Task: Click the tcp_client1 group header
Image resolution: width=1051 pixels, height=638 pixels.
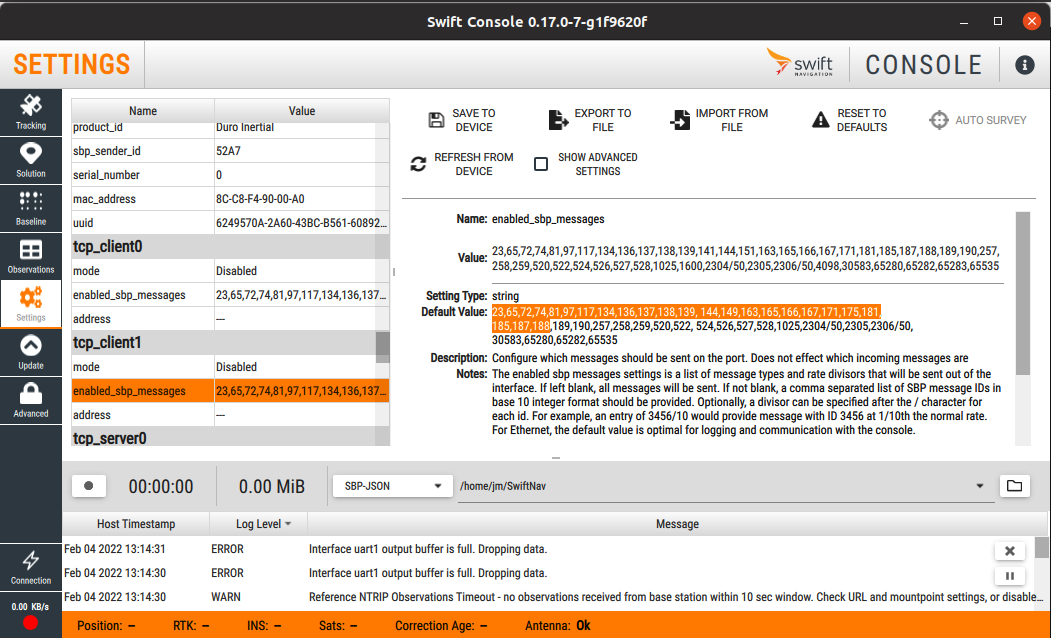Action: [x=230, y=342]
